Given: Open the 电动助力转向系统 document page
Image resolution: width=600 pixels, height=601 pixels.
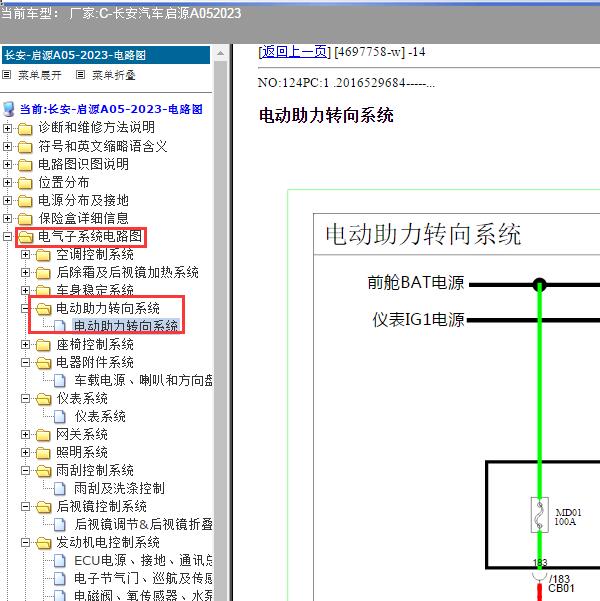Looking at the screenshot, I should (126, 326).
